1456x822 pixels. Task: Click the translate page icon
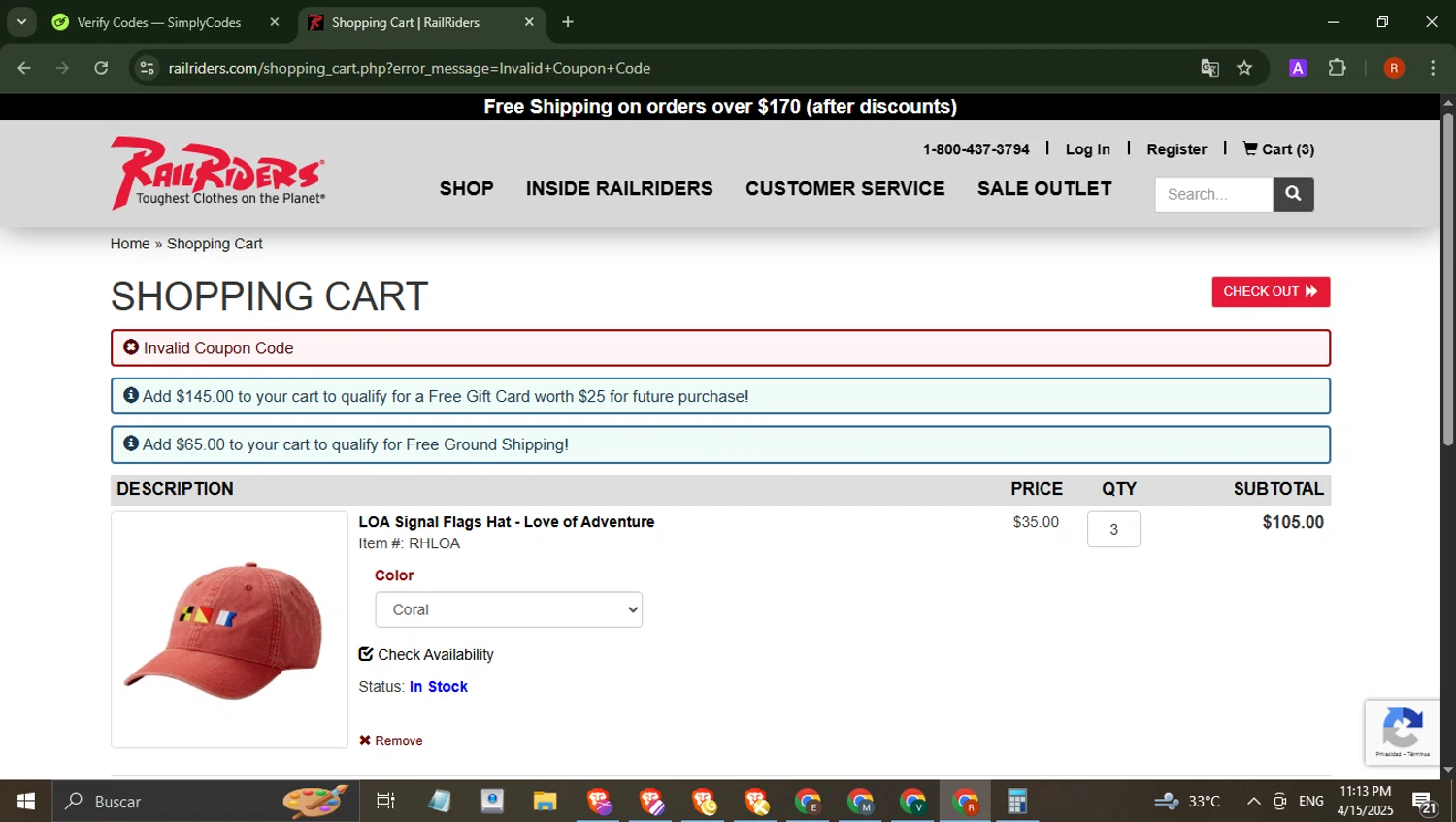pyautogui.click(x=1209, y=68)
